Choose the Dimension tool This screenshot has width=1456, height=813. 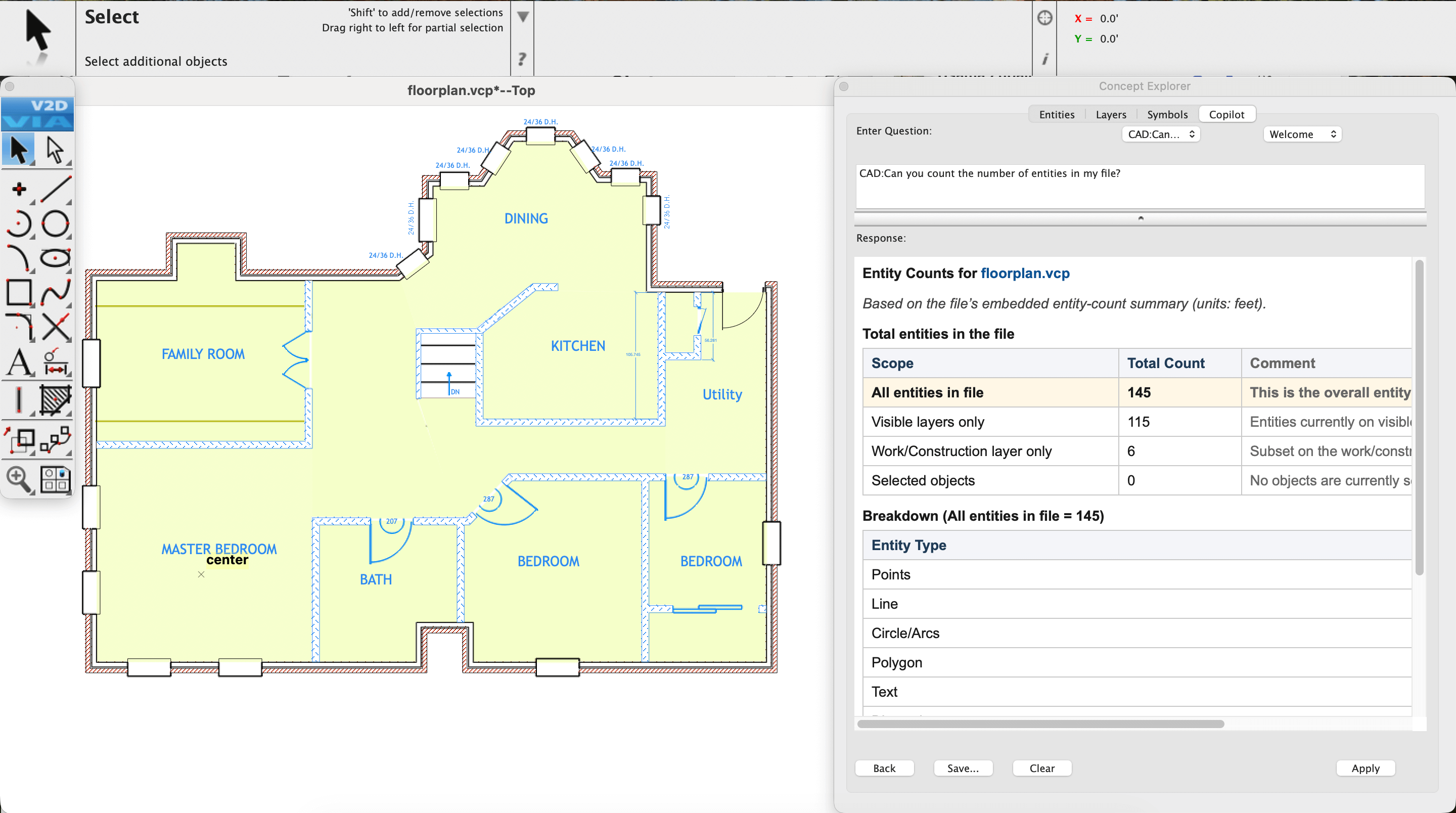pyautogui.click(x=56, y=362)
